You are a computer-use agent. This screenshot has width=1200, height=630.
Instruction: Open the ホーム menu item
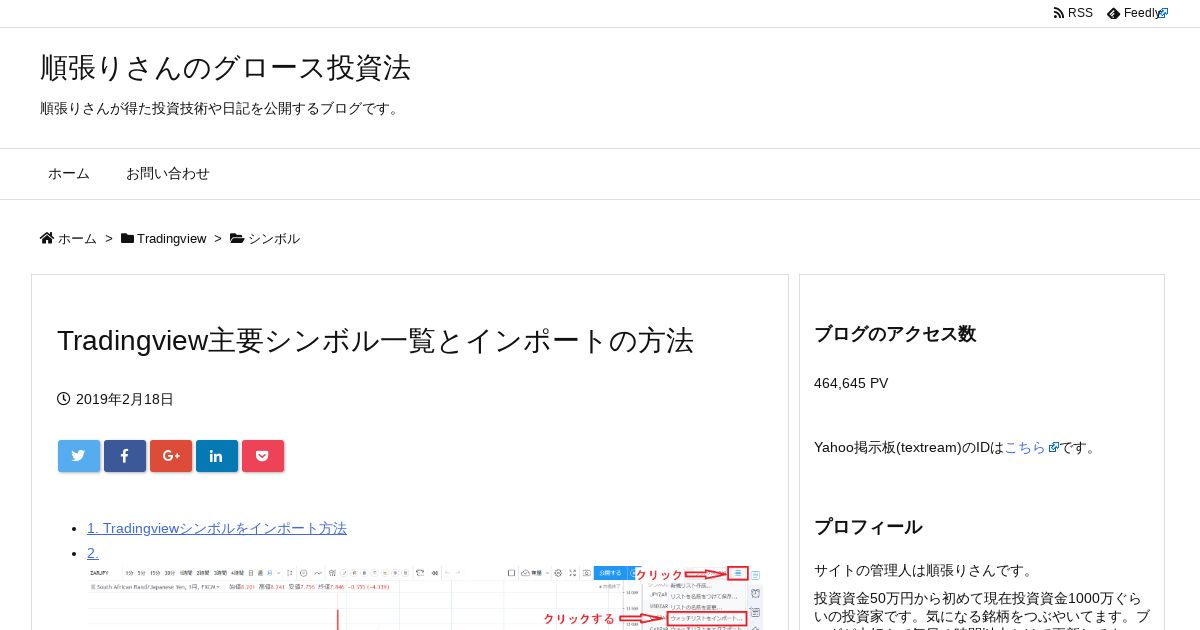[69, 174]
